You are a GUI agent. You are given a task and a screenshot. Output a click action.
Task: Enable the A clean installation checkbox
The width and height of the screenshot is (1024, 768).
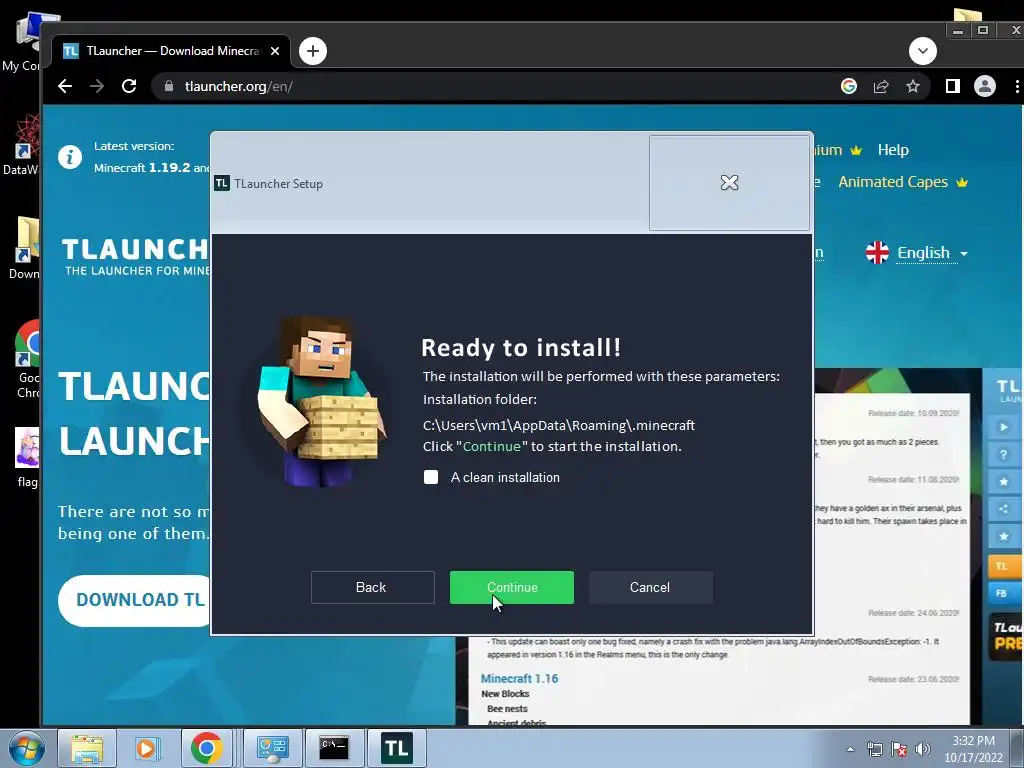431,477
